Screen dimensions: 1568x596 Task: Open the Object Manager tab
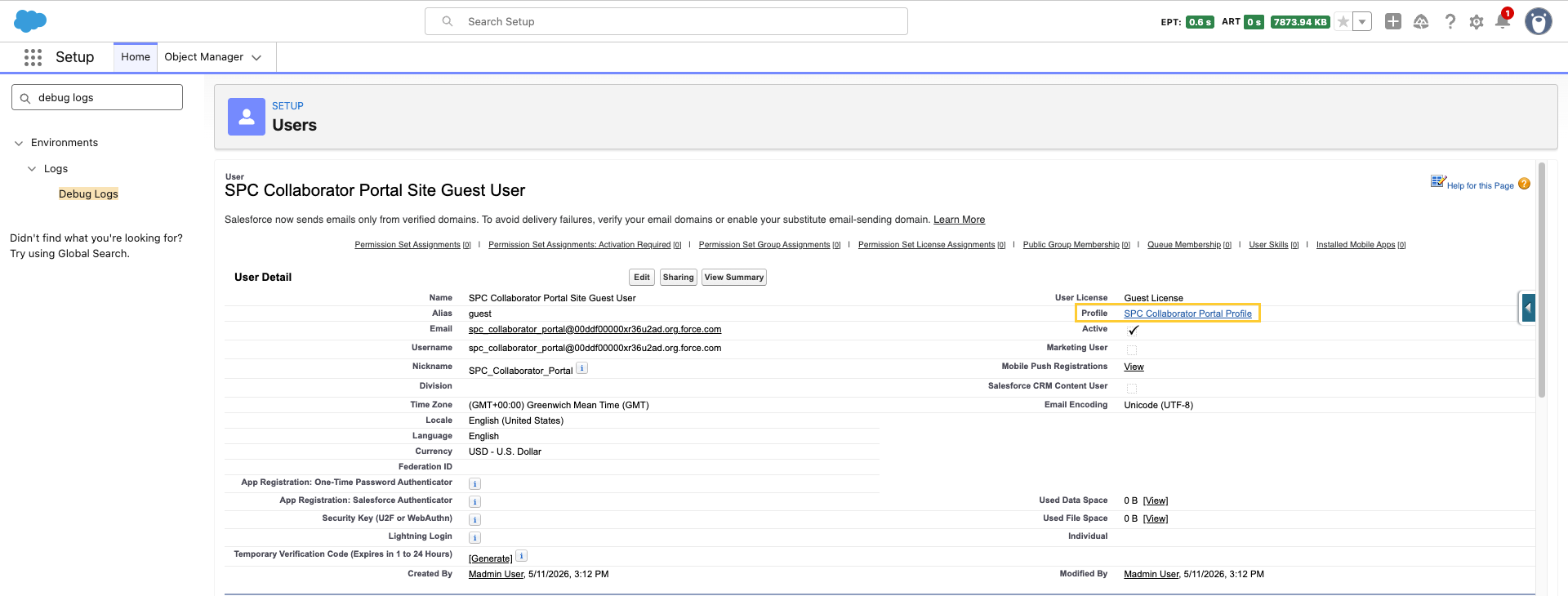pyautogui.click(x=203, y=57)
